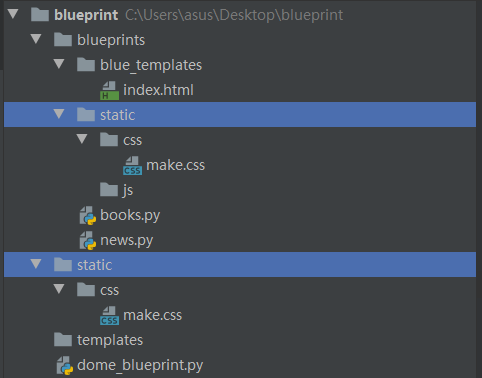Click the js folder icon
The image size is (482, 378).
point(109,190)
